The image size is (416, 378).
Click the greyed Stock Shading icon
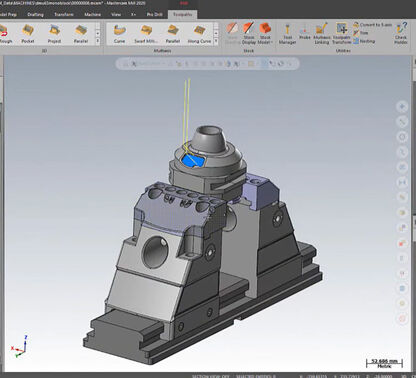[x=232, y=33]
